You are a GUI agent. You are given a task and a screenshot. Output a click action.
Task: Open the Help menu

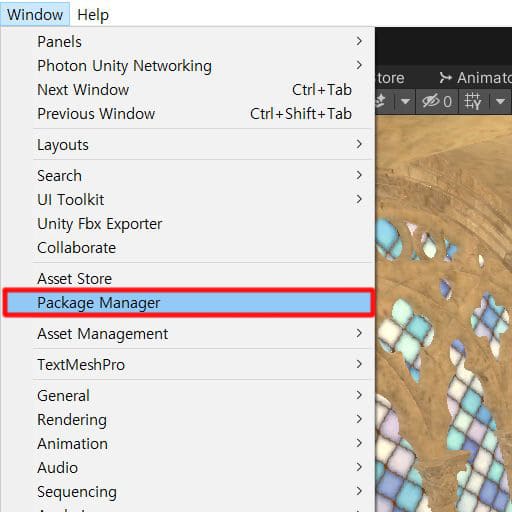(x=93, y=15)
